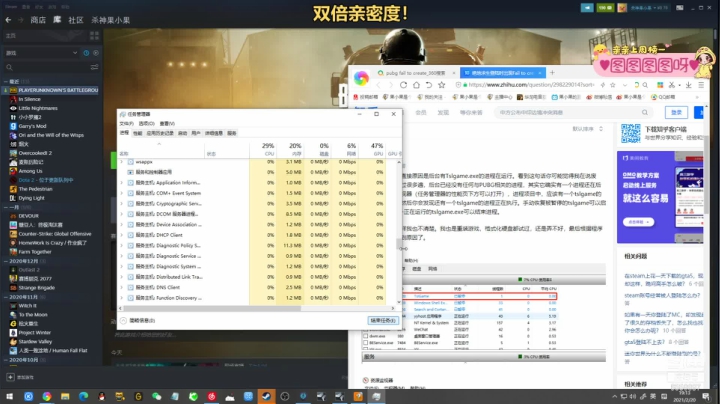Image resolution: width=720 pixels, height=404 pixels.
Task: Click browser undo close tab icon
Action: (x=429, y=85)
